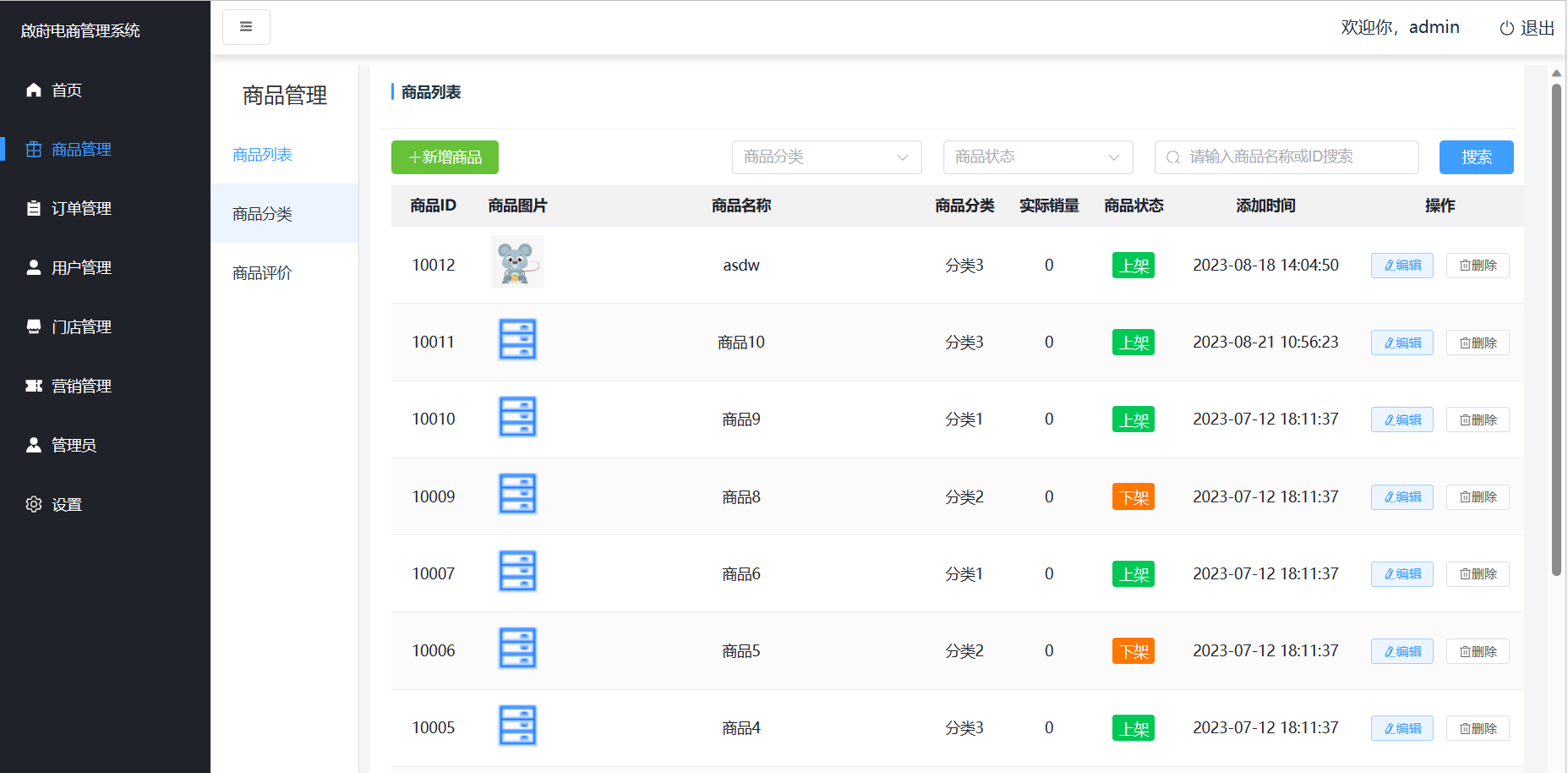The height and width of the screenshot is (773, 1568).
Task: Select the 商品列表 submenu item
Action: point(285,154)
